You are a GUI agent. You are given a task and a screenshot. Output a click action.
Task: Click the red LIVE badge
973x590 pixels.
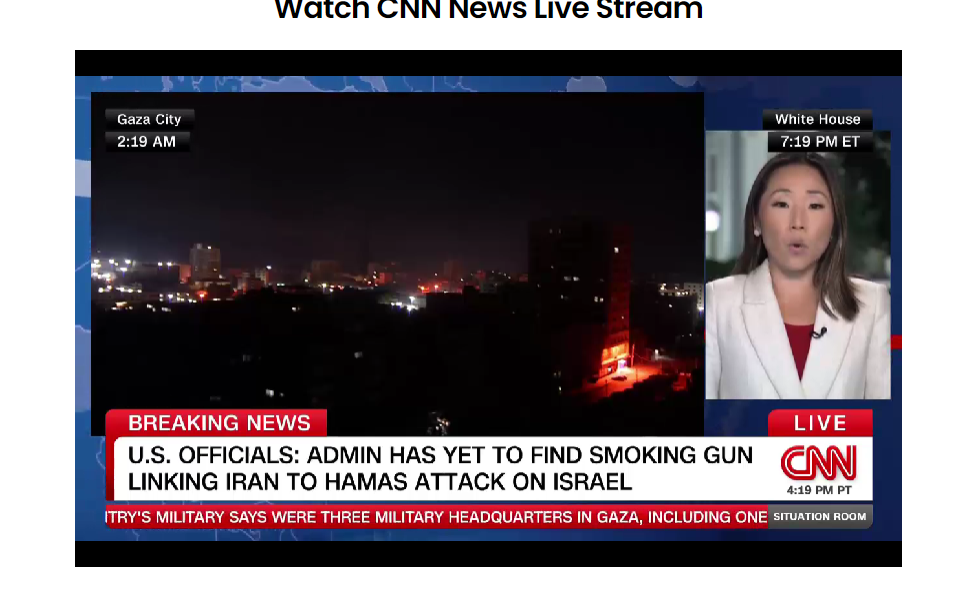(820, 423)
